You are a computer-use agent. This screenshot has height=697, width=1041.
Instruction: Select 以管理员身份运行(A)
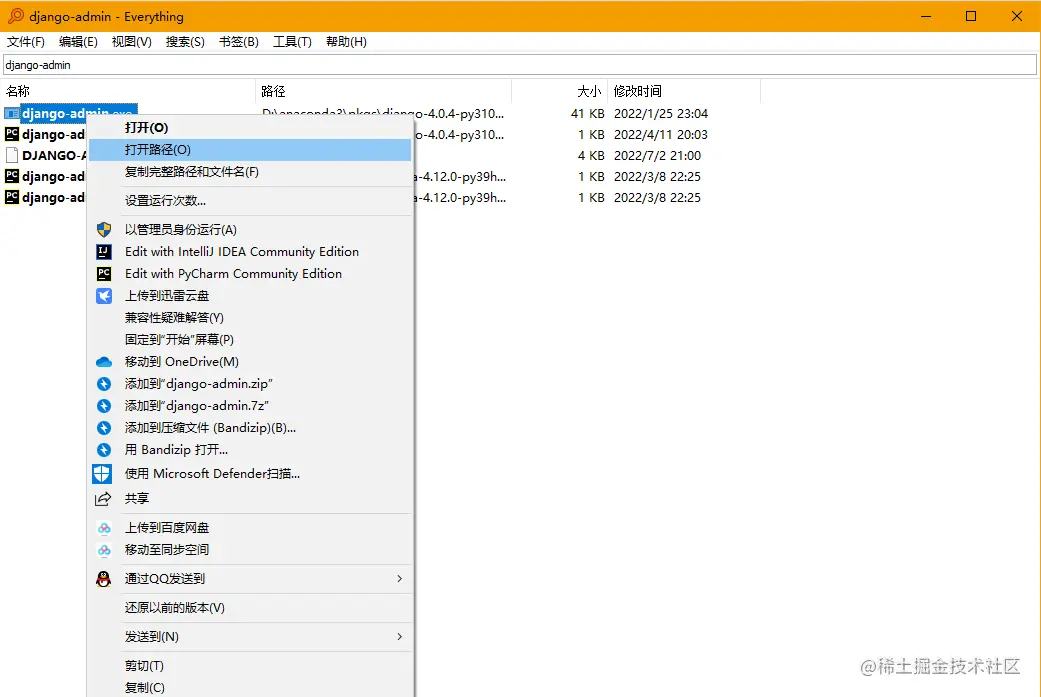[250, 230]
